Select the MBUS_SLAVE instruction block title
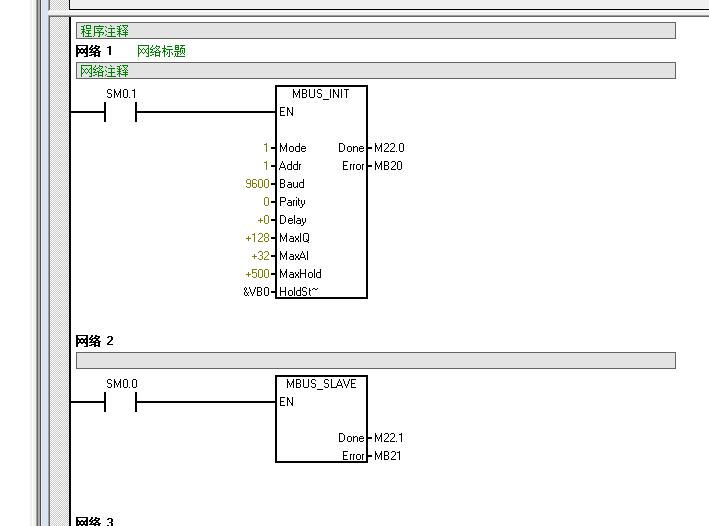Image resolution: width=709 pixels, height=526 pixels. [x=321, y=384]
